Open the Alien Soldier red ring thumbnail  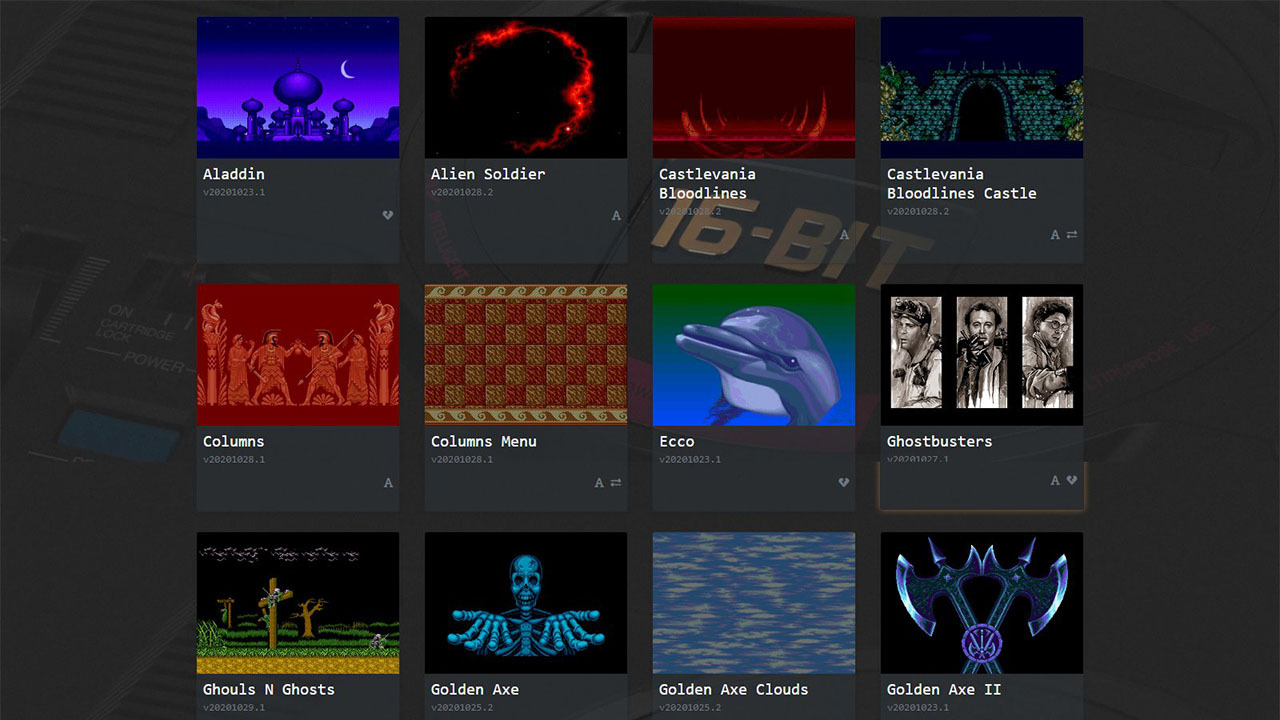point(526,87)
